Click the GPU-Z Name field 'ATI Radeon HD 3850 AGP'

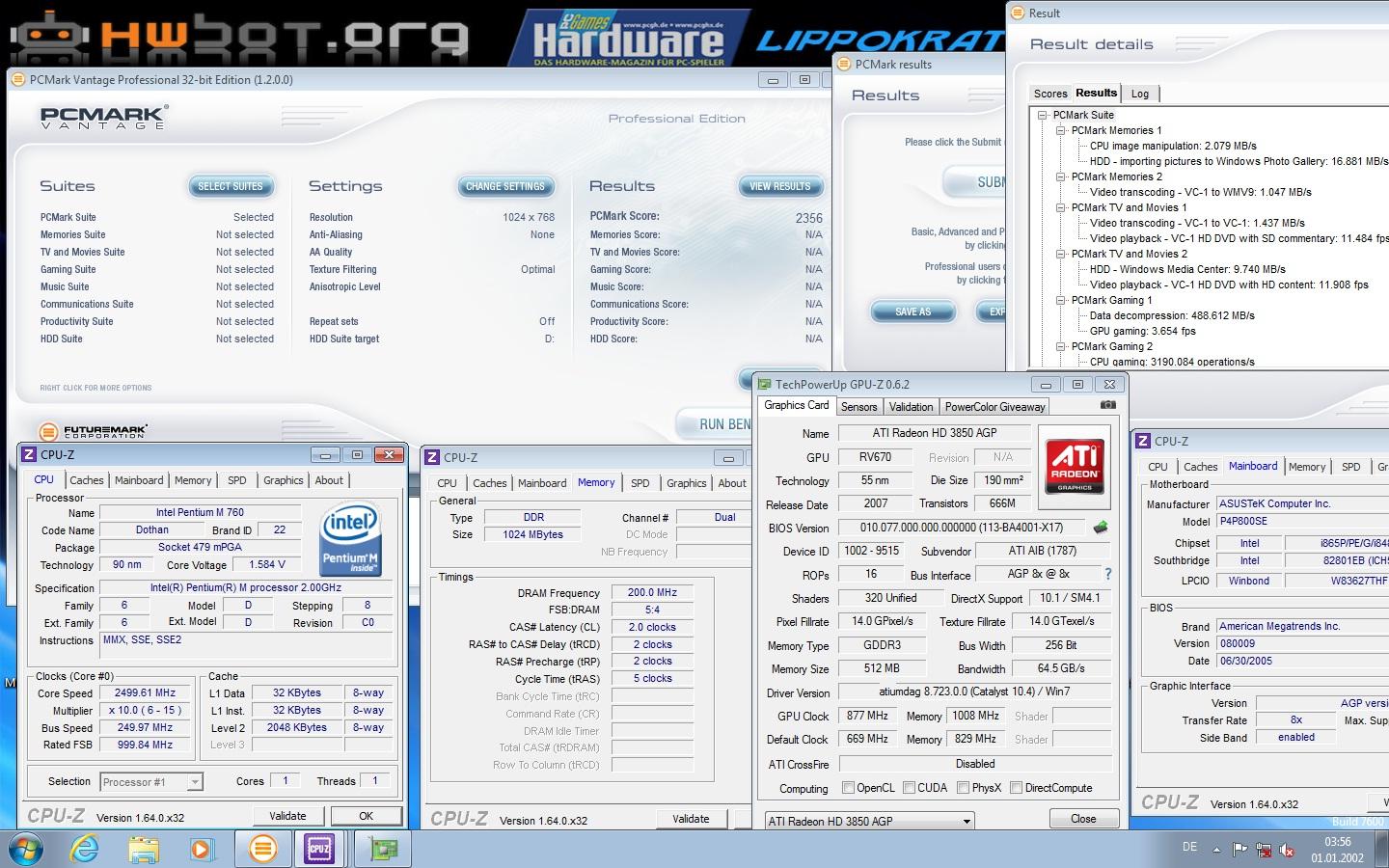(934, 433)
